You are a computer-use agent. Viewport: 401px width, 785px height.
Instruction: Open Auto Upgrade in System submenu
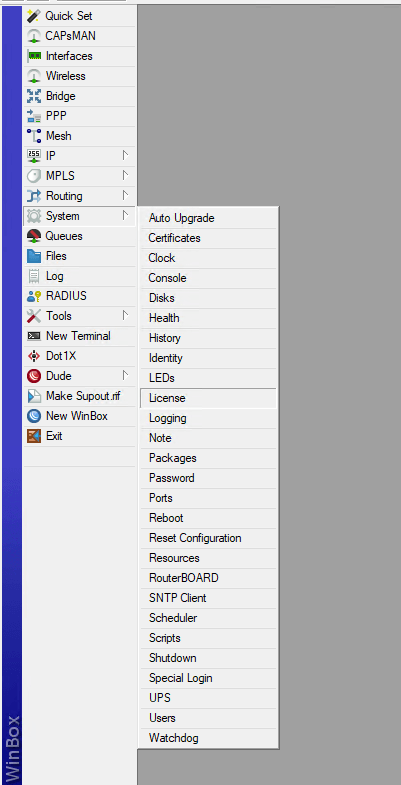(208, 218)
